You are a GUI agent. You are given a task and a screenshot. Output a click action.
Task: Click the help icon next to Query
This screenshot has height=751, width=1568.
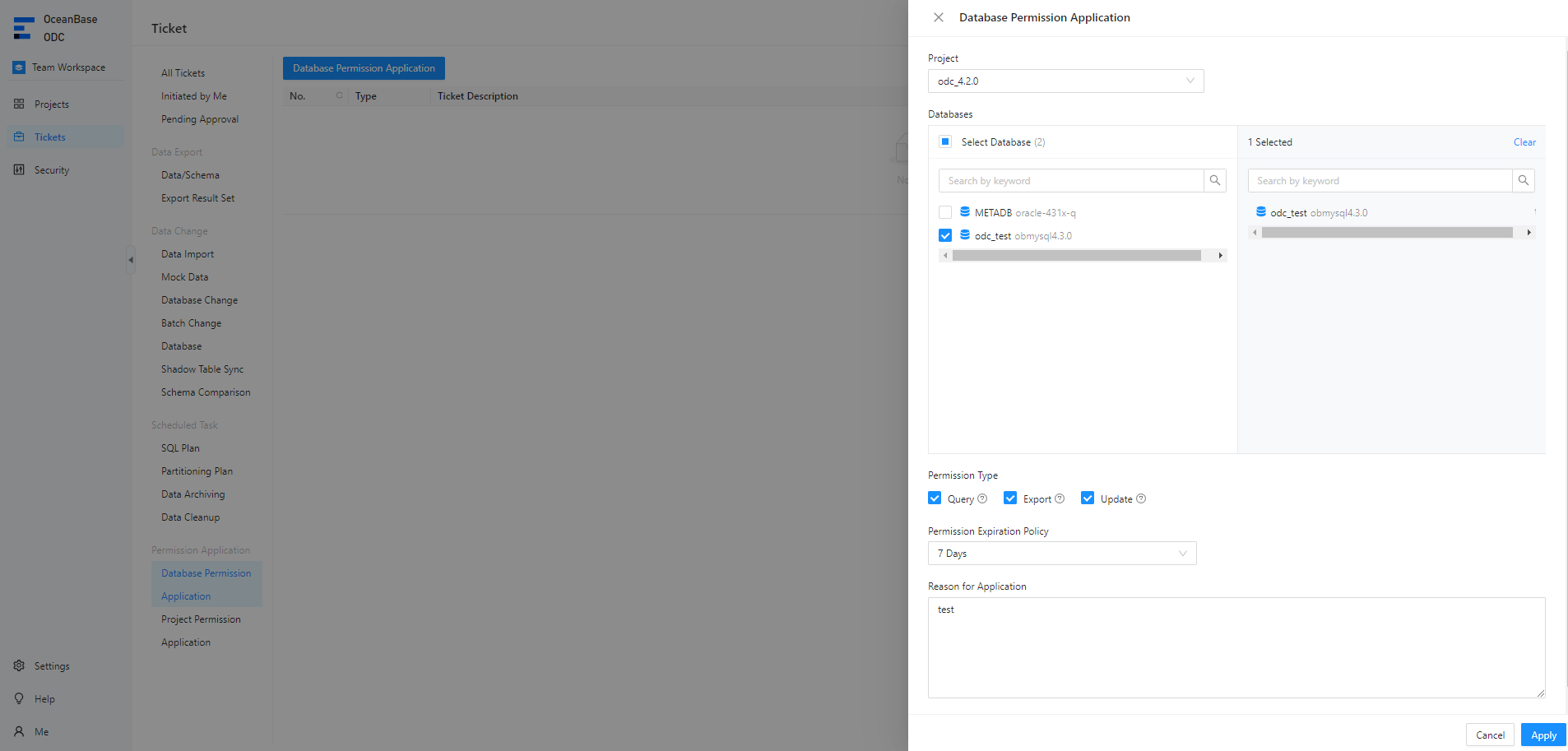982,498
